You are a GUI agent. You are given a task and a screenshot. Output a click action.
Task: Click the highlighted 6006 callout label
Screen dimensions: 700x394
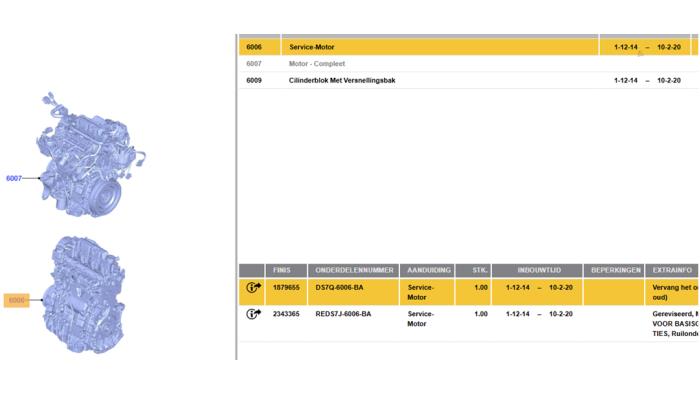pyautogui.click(x=17, y=300)
